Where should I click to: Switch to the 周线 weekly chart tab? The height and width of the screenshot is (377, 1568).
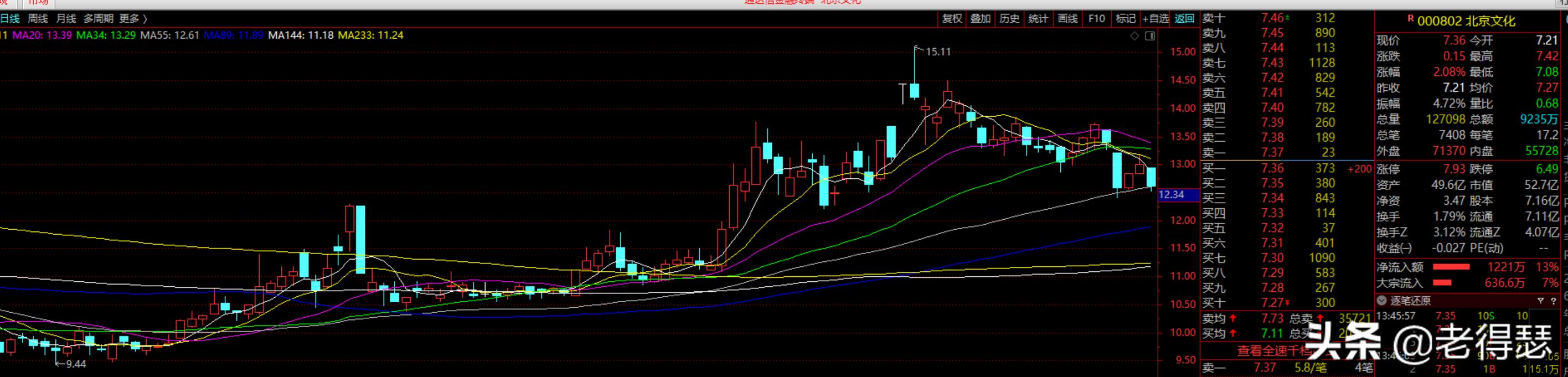click(x=38, y=19)
